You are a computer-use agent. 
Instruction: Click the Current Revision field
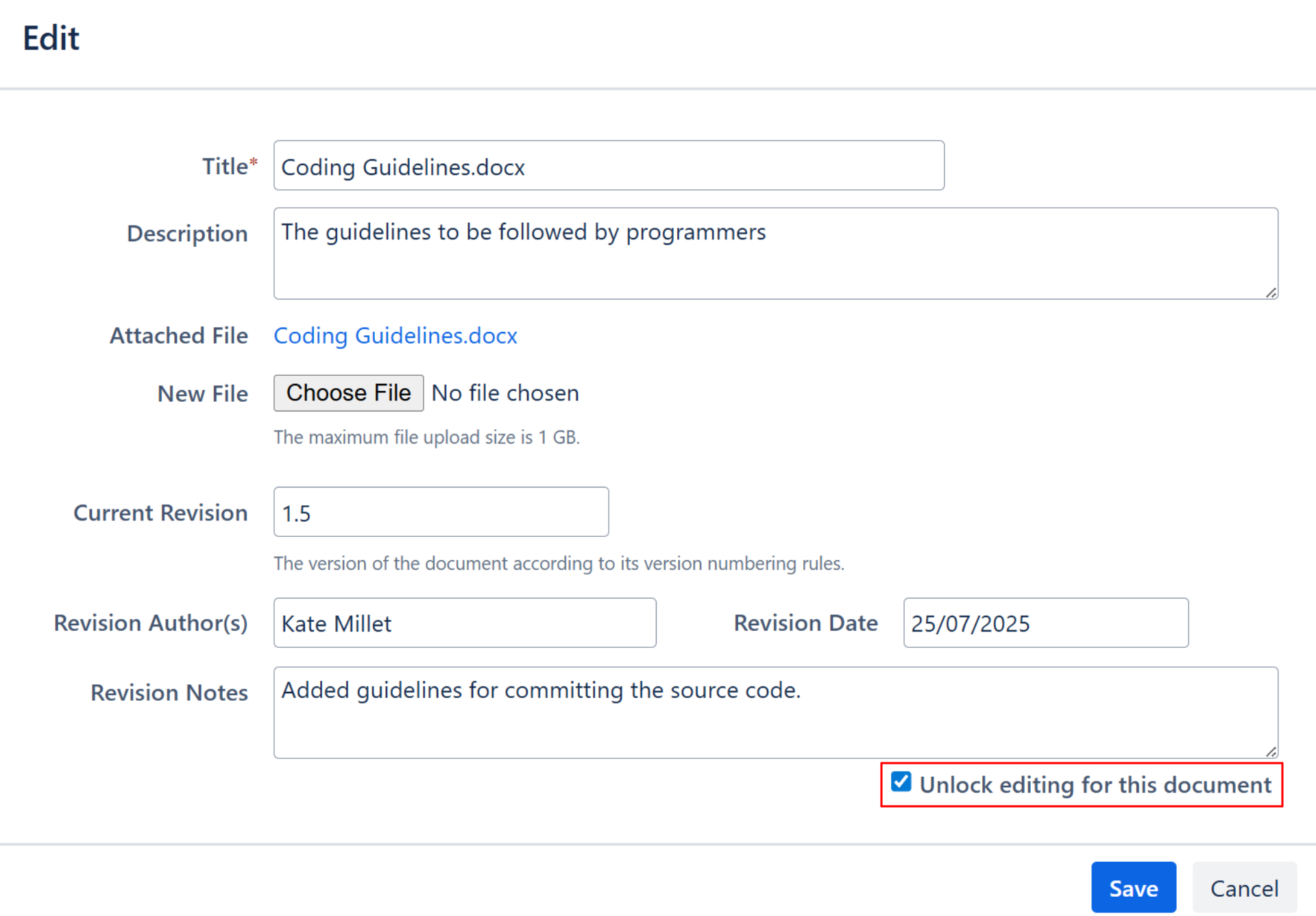click(x=441, y=512)
